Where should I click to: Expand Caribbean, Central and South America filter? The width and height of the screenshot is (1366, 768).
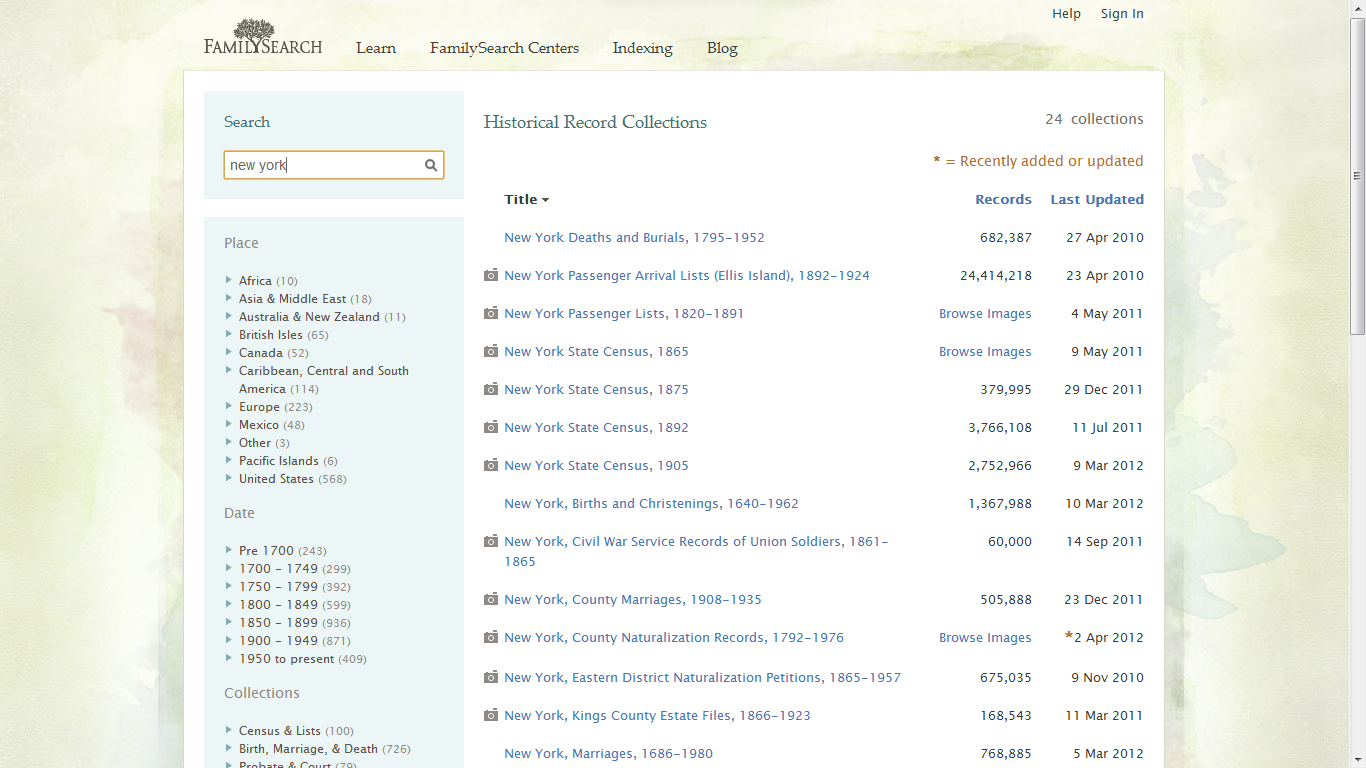tap(229, 370)
